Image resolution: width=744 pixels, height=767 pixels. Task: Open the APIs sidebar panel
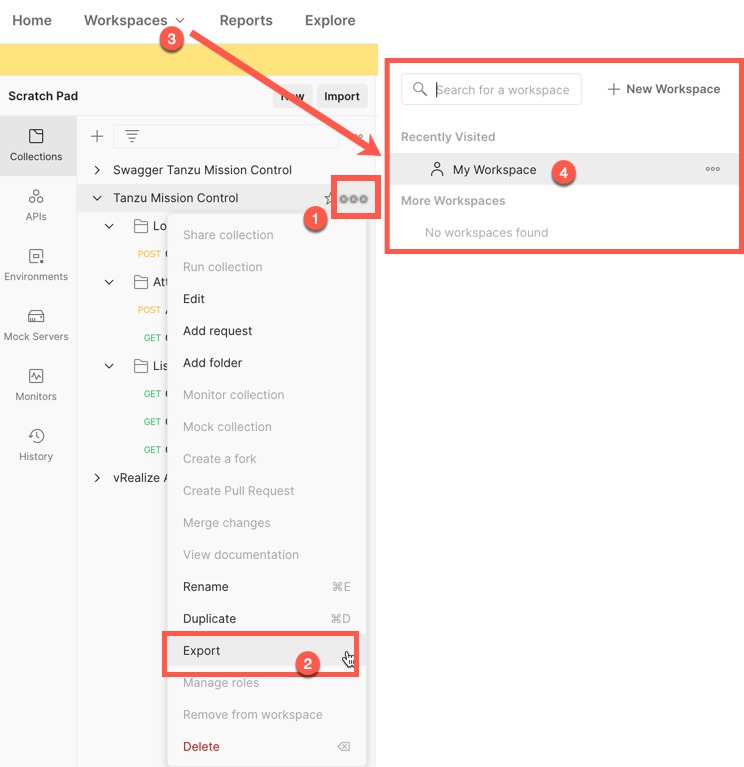point(36,205)
